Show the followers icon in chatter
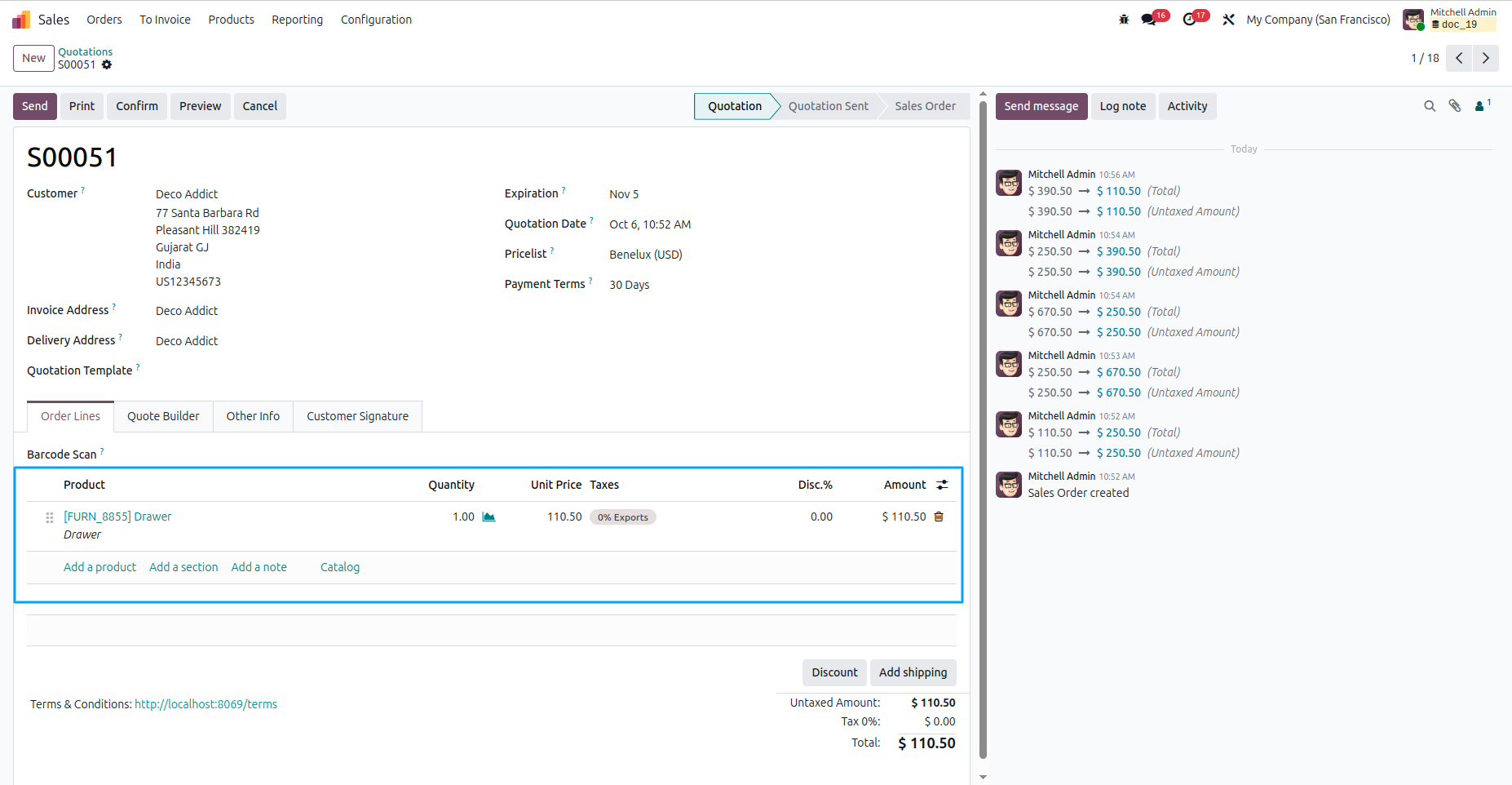The width and height of the screenshot is (1512, 785). [x=1483, y=105]
